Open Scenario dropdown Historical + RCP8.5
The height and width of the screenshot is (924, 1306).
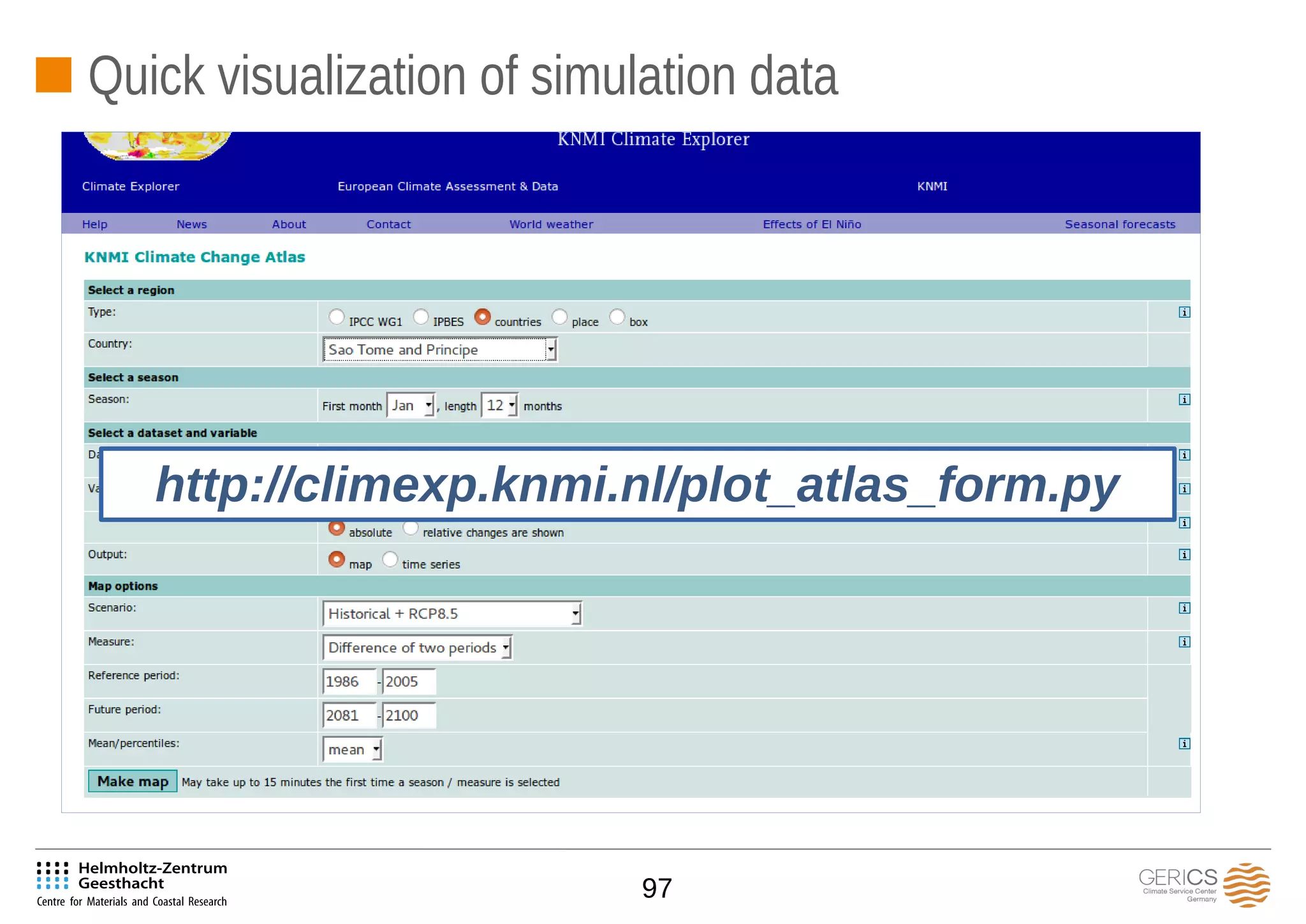[452, 613]
